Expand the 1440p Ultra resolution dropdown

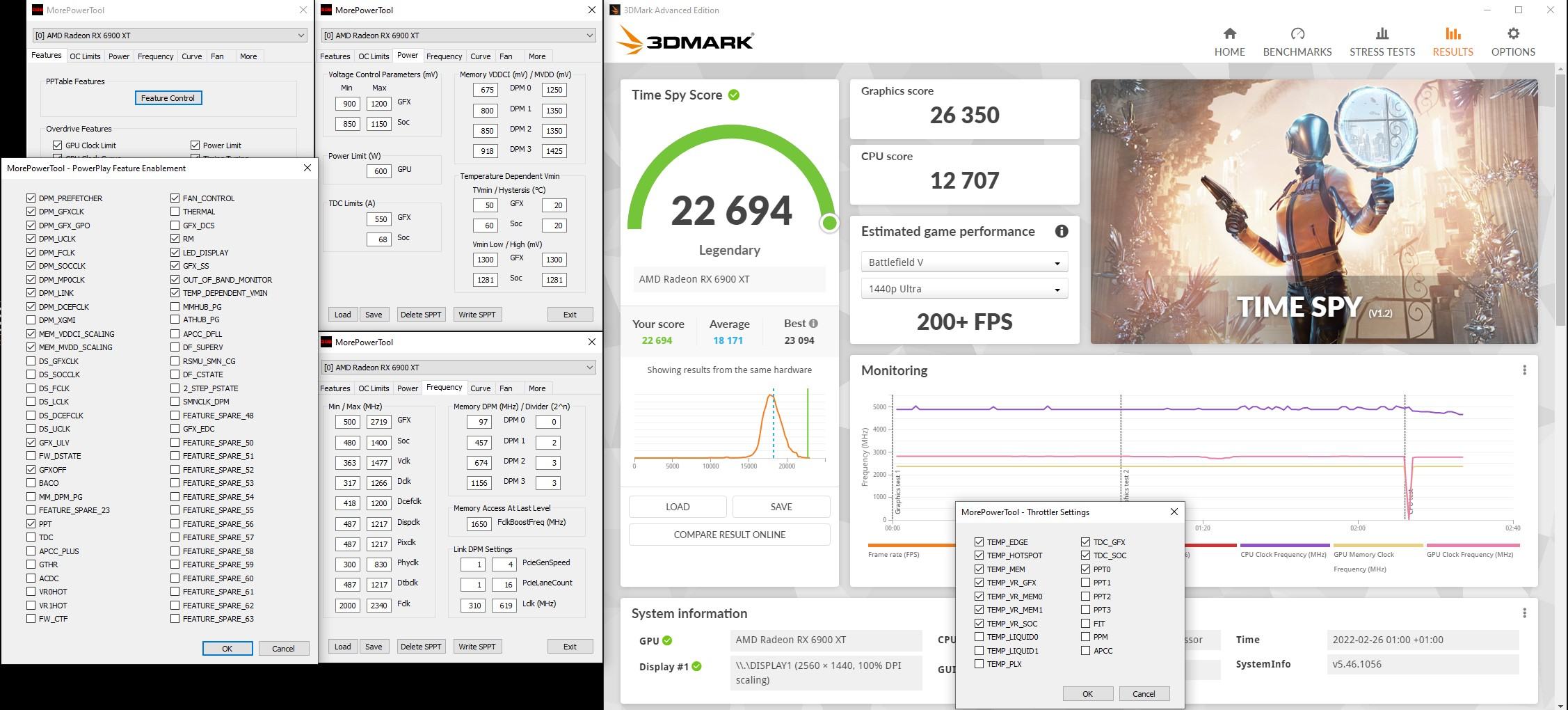964,289
